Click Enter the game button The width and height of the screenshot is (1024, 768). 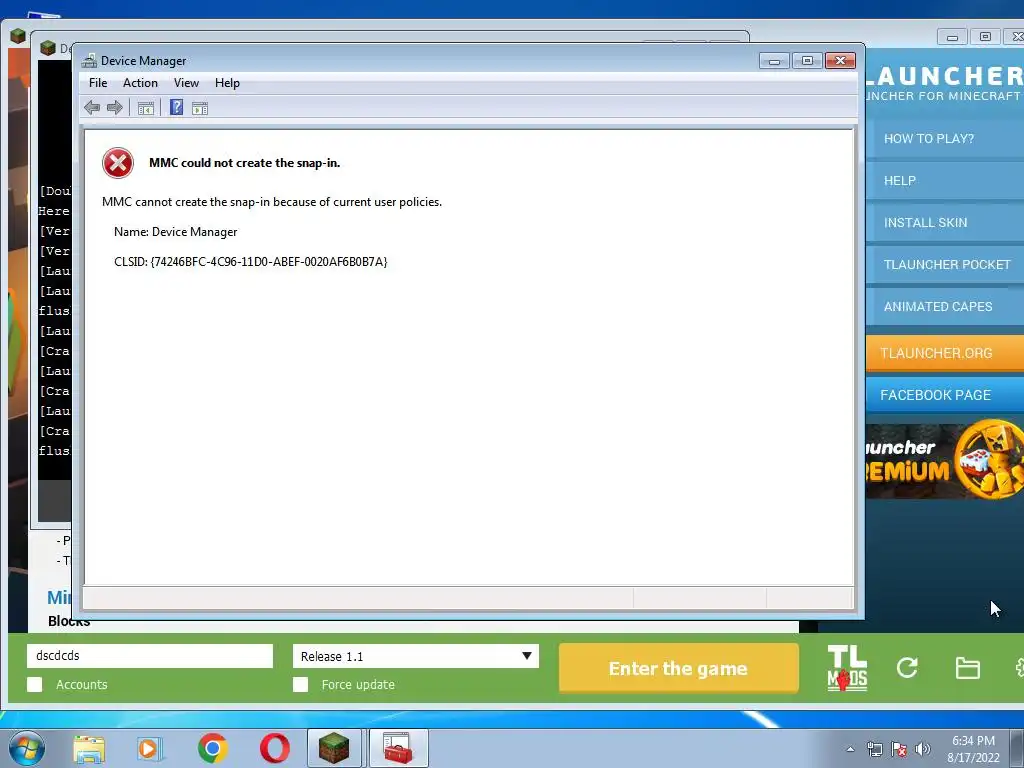(x=679, y=669)
